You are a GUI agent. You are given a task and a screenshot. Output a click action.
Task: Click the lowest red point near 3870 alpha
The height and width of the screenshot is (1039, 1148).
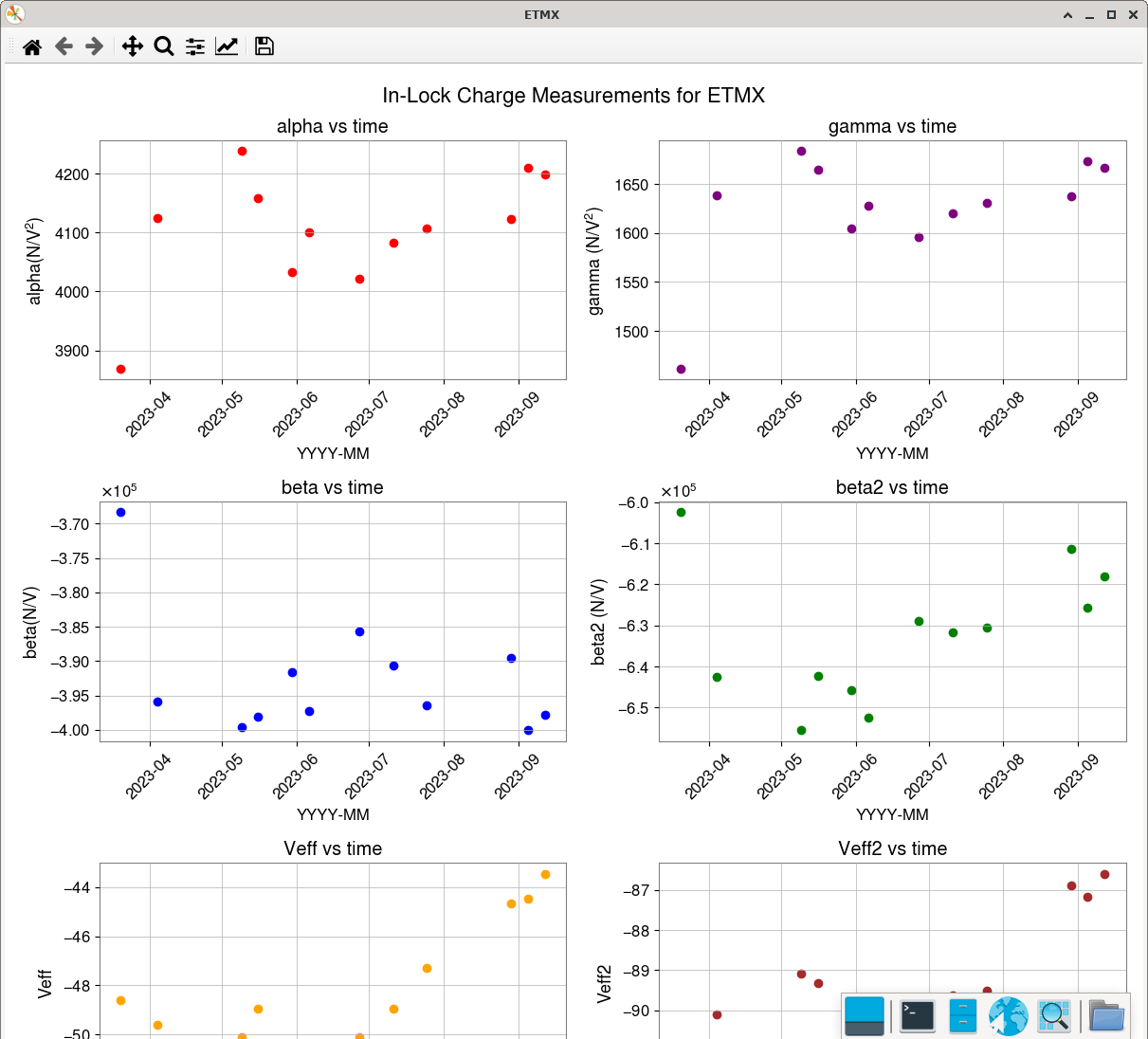[120, 369]
